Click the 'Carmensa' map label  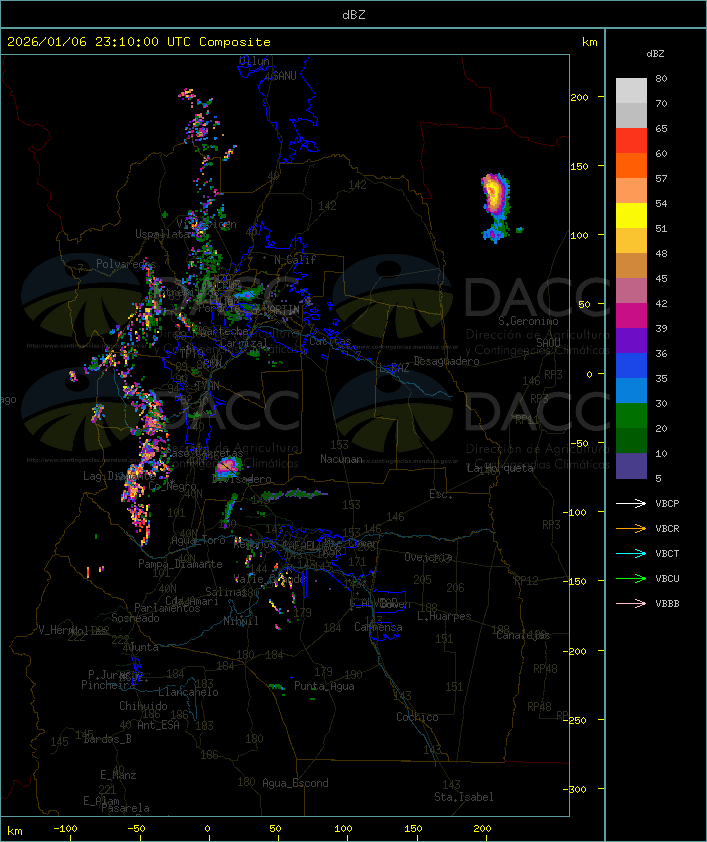[378, 627]
